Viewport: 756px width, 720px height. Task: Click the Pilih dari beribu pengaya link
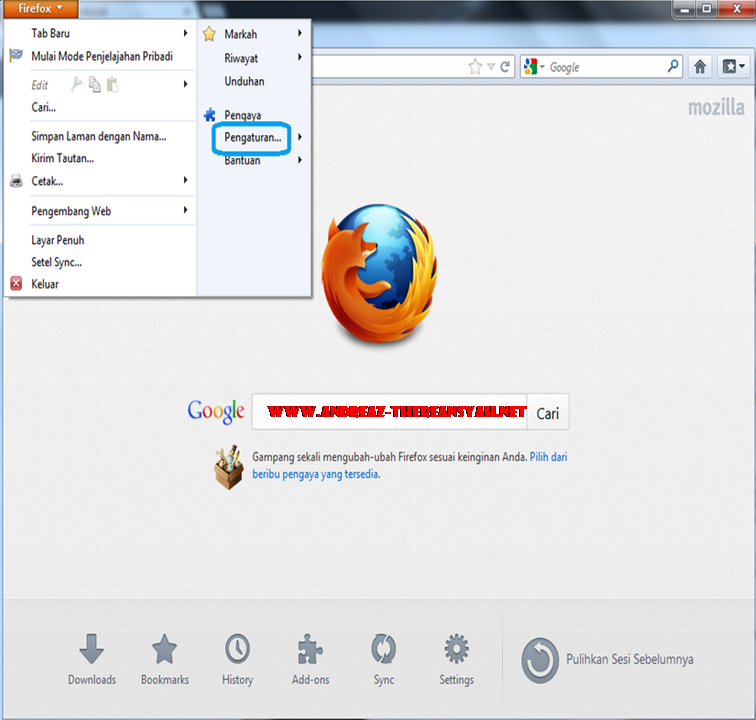[x=410, y=465]
